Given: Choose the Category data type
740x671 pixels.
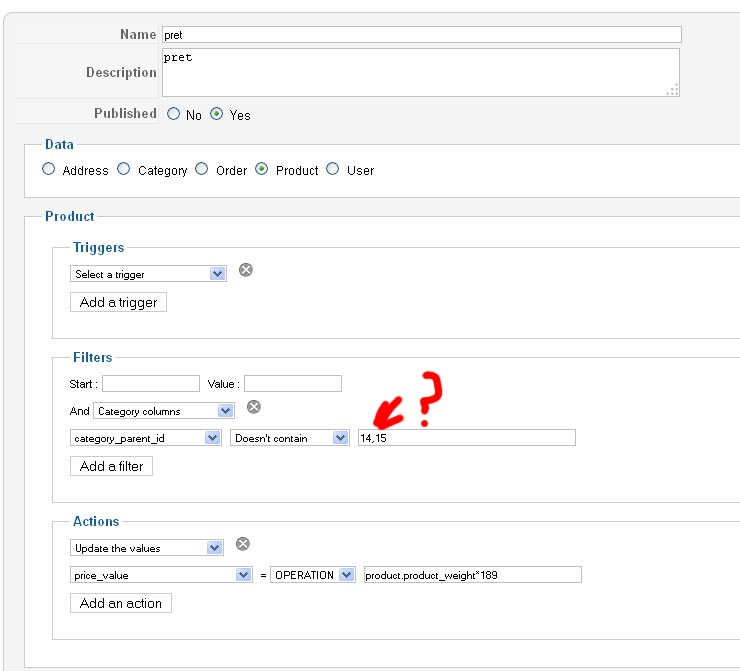Looking at the screenshot, I should click(124, 169).
